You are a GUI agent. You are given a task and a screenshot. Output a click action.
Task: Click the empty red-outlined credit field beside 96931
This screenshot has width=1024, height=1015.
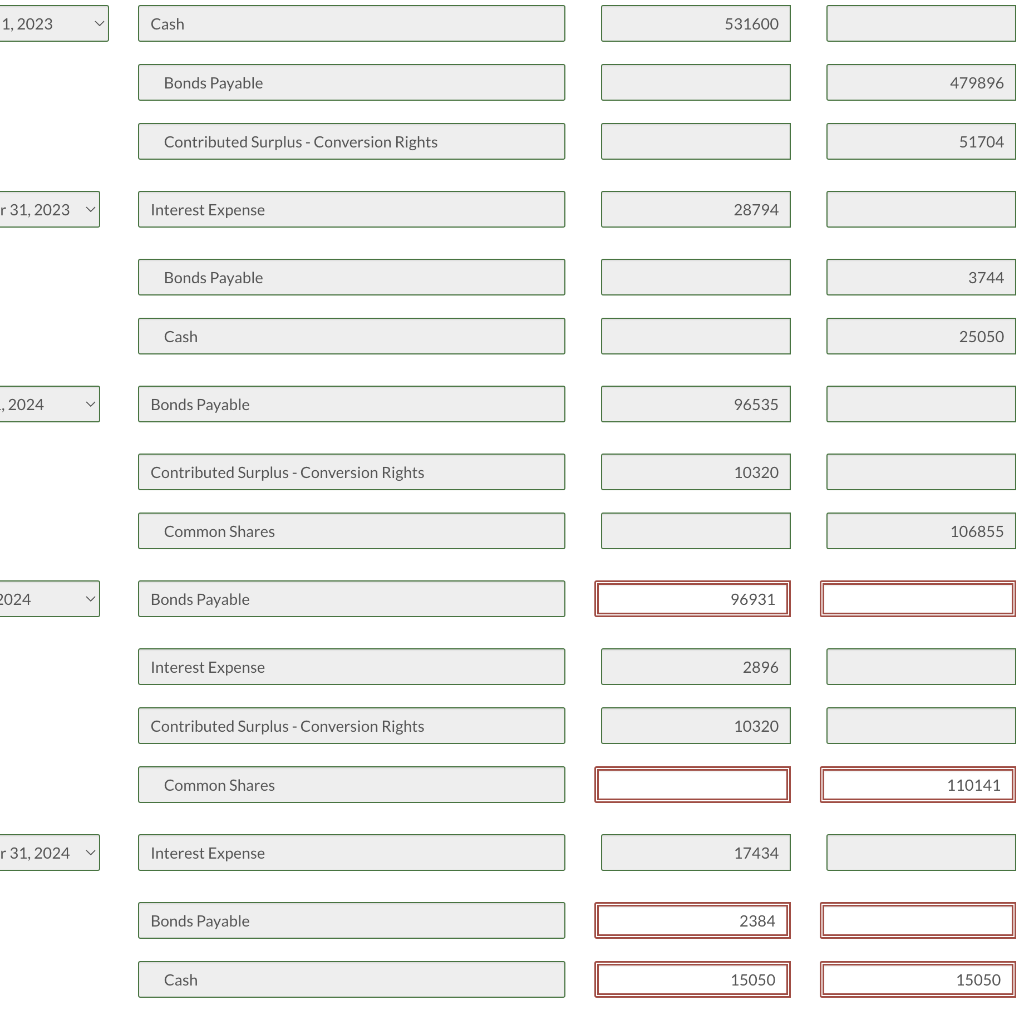point(918,599)
